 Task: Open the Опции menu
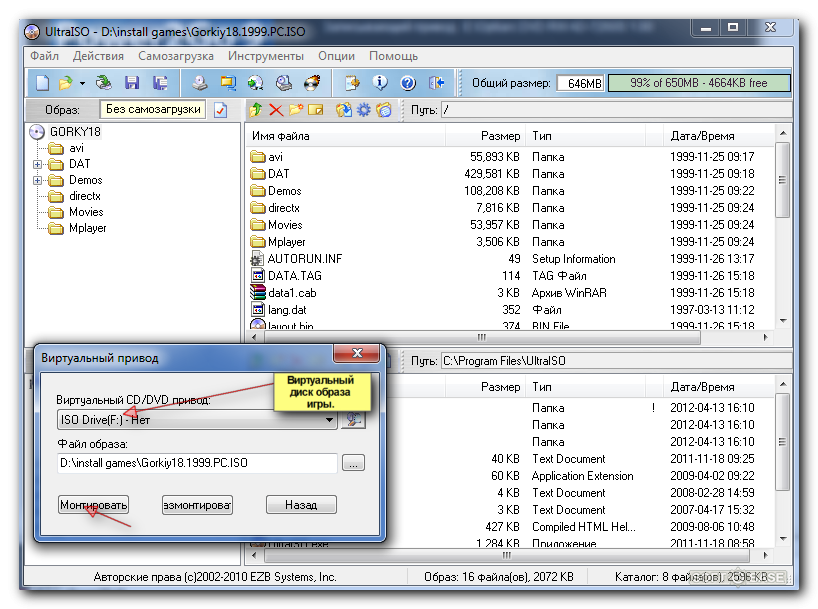(336, 56)
